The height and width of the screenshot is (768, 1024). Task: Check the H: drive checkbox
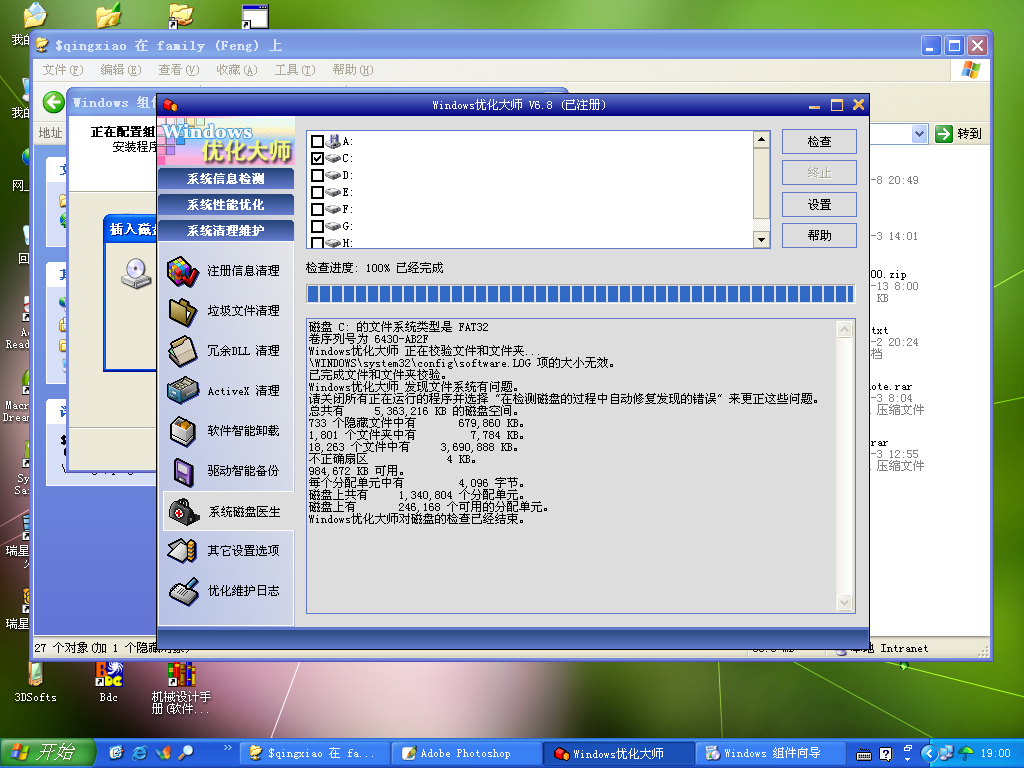click(317, 242)
